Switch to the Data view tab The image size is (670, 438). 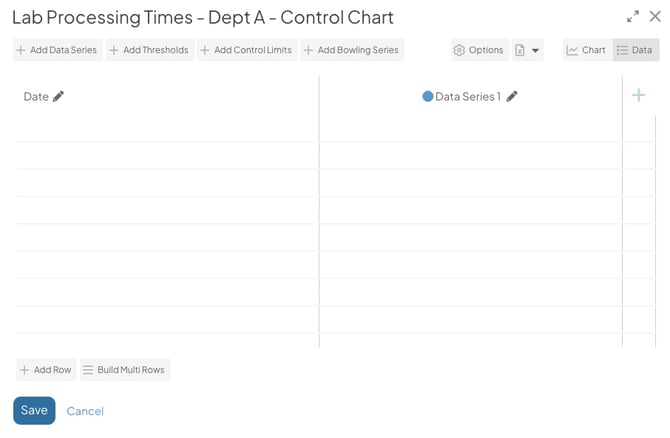636,50
